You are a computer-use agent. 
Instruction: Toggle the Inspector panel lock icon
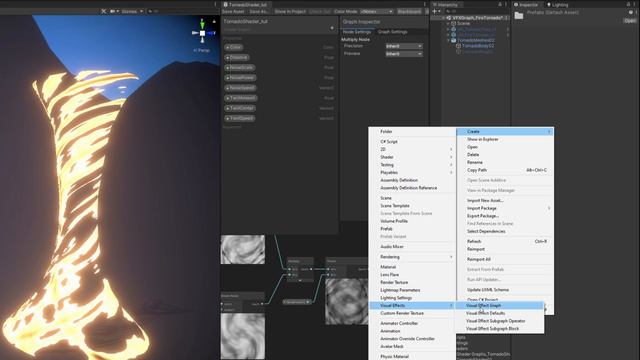coord(628,4)
